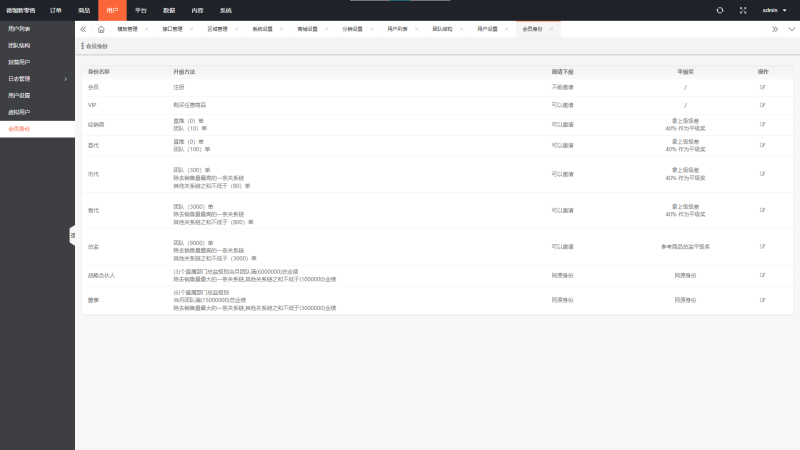Switch to the 商城设置 tab
Screen dimensions: 800x450
coord(307,29)
